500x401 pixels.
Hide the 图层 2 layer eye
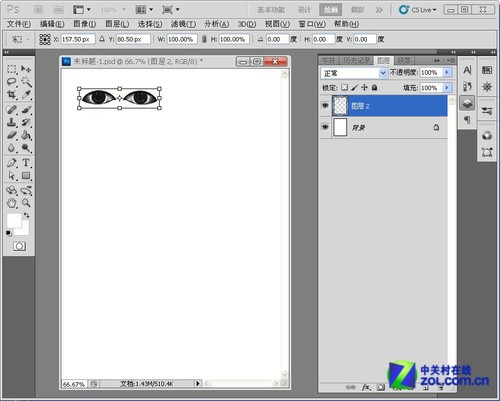[x=325, y=106]
